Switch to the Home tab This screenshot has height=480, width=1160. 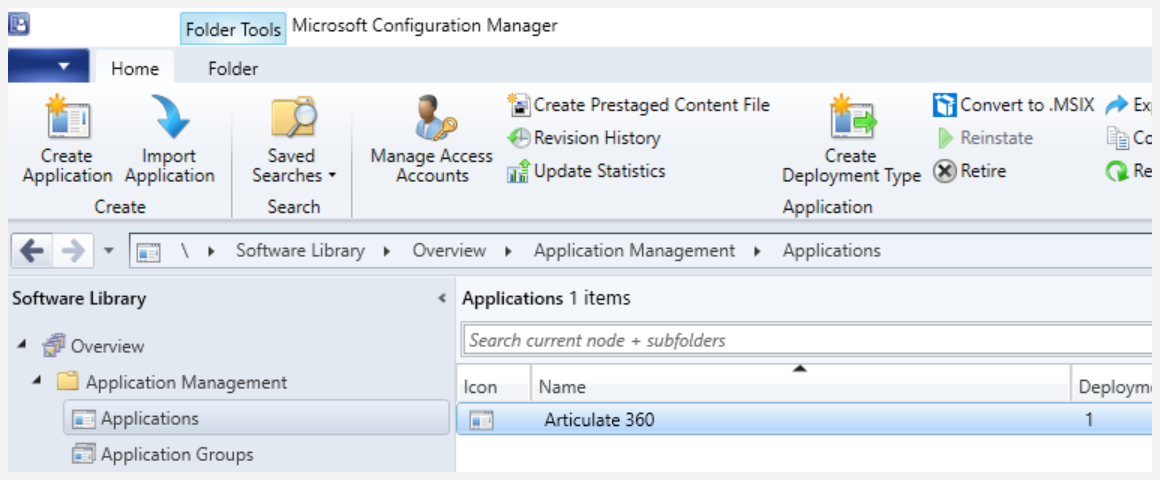[135, 69]
